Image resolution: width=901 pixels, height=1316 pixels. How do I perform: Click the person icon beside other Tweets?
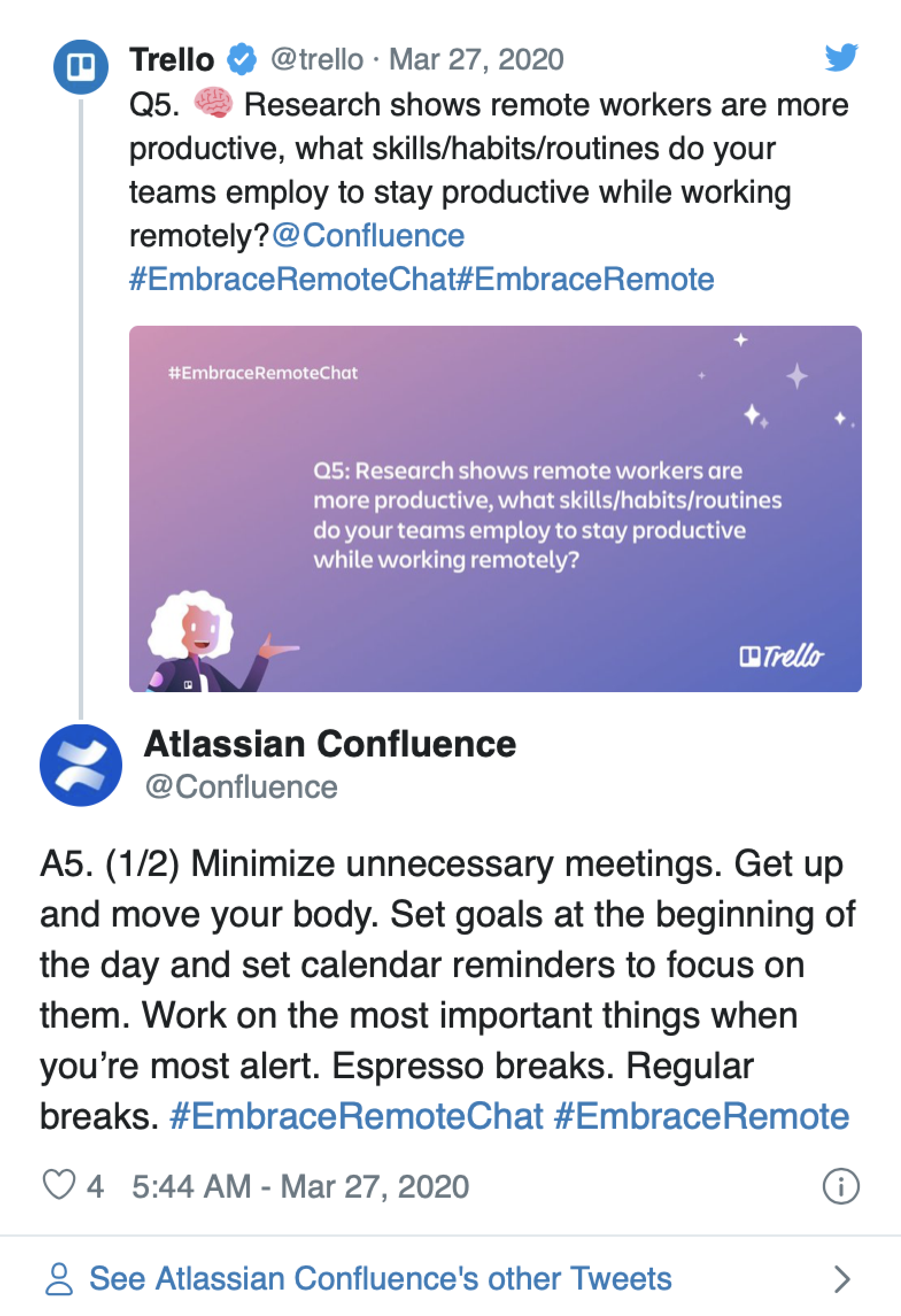pos(59,1279)
